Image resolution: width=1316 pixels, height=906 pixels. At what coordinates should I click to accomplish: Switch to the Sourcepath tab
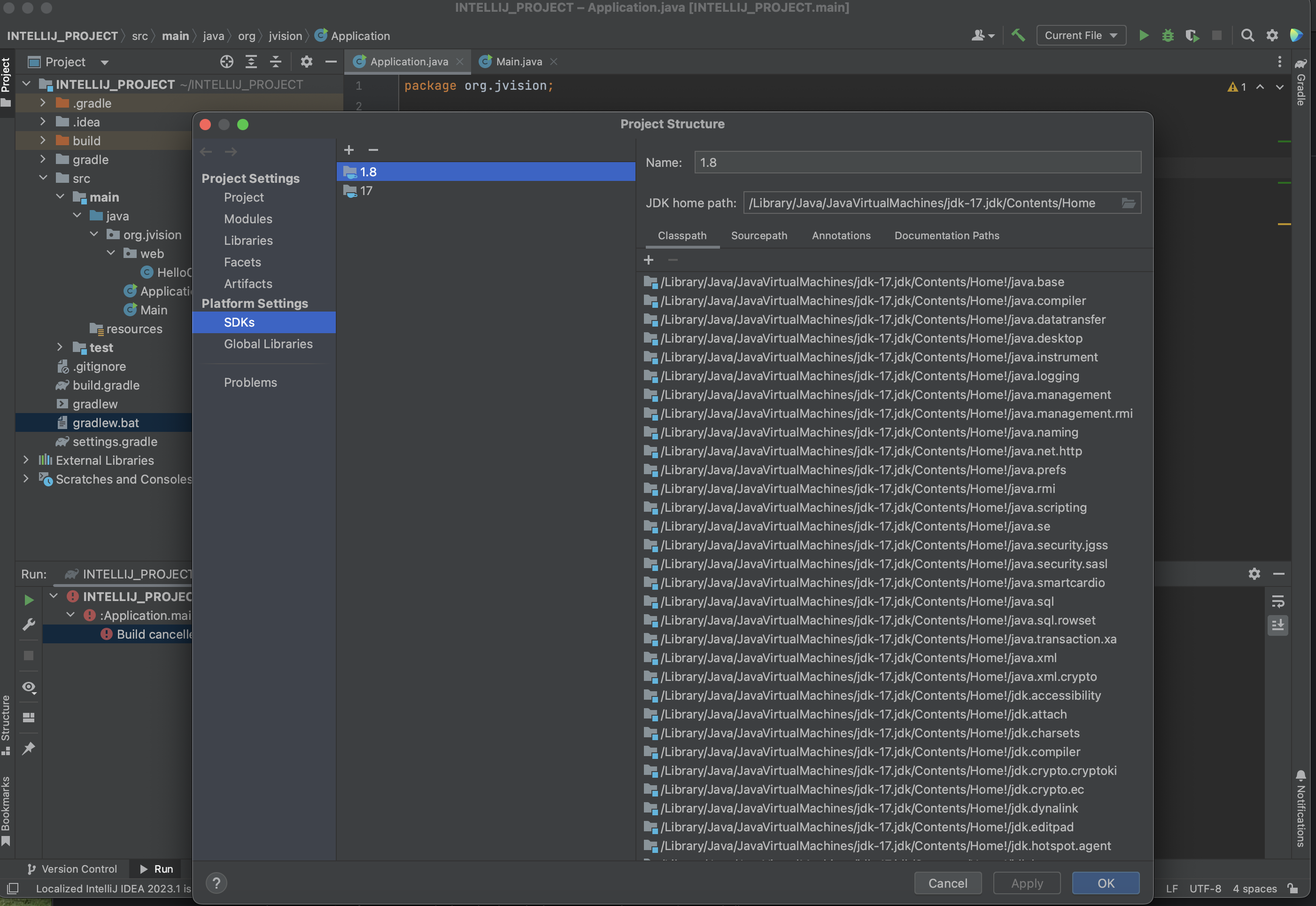[759, 235]
